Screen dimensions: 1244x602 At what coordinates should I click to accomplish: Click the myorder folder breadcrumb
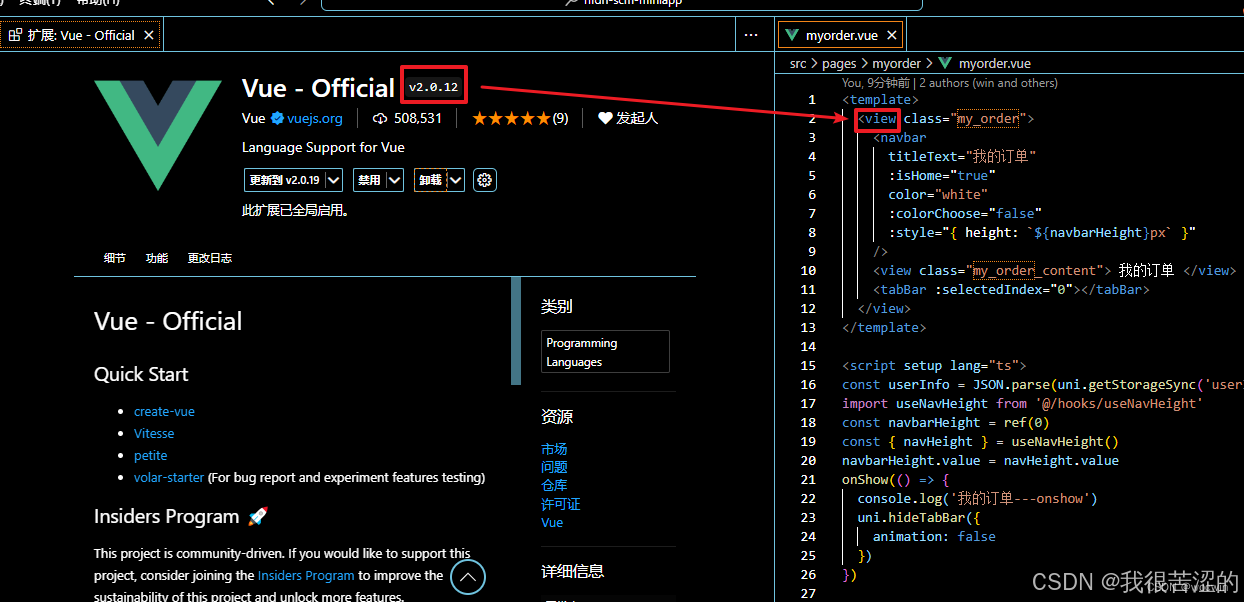896,63
